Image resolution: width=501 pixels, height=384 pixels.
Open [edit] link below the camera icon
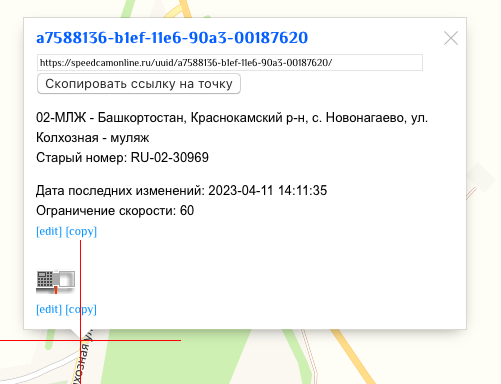(49, 309)
